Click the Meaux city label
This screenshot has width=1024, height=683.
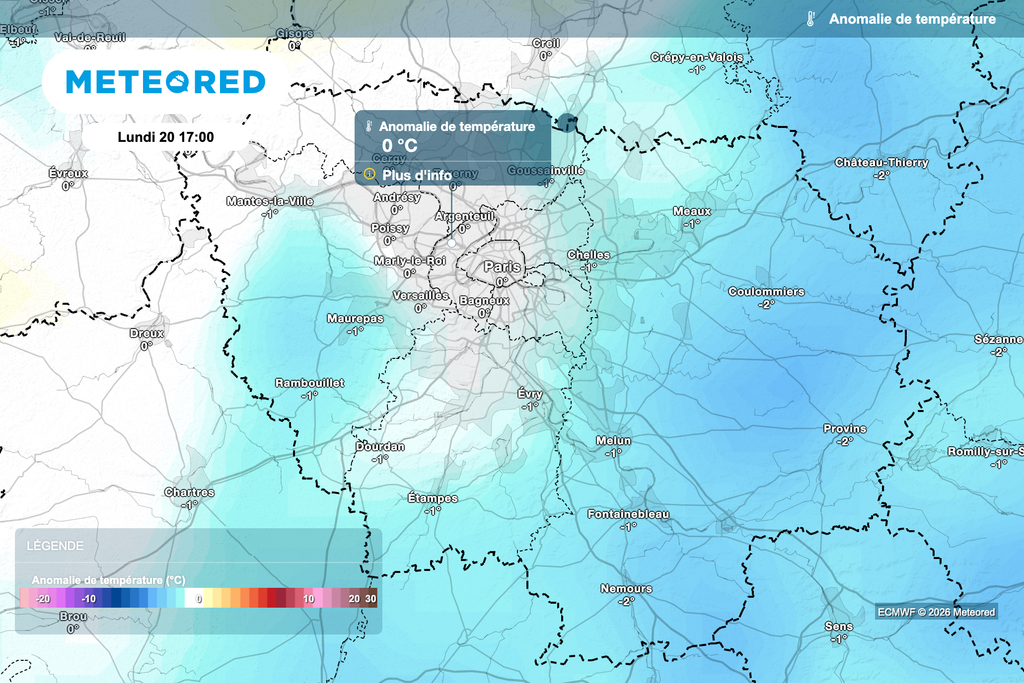pyautogui.click(x=692, y=212)
